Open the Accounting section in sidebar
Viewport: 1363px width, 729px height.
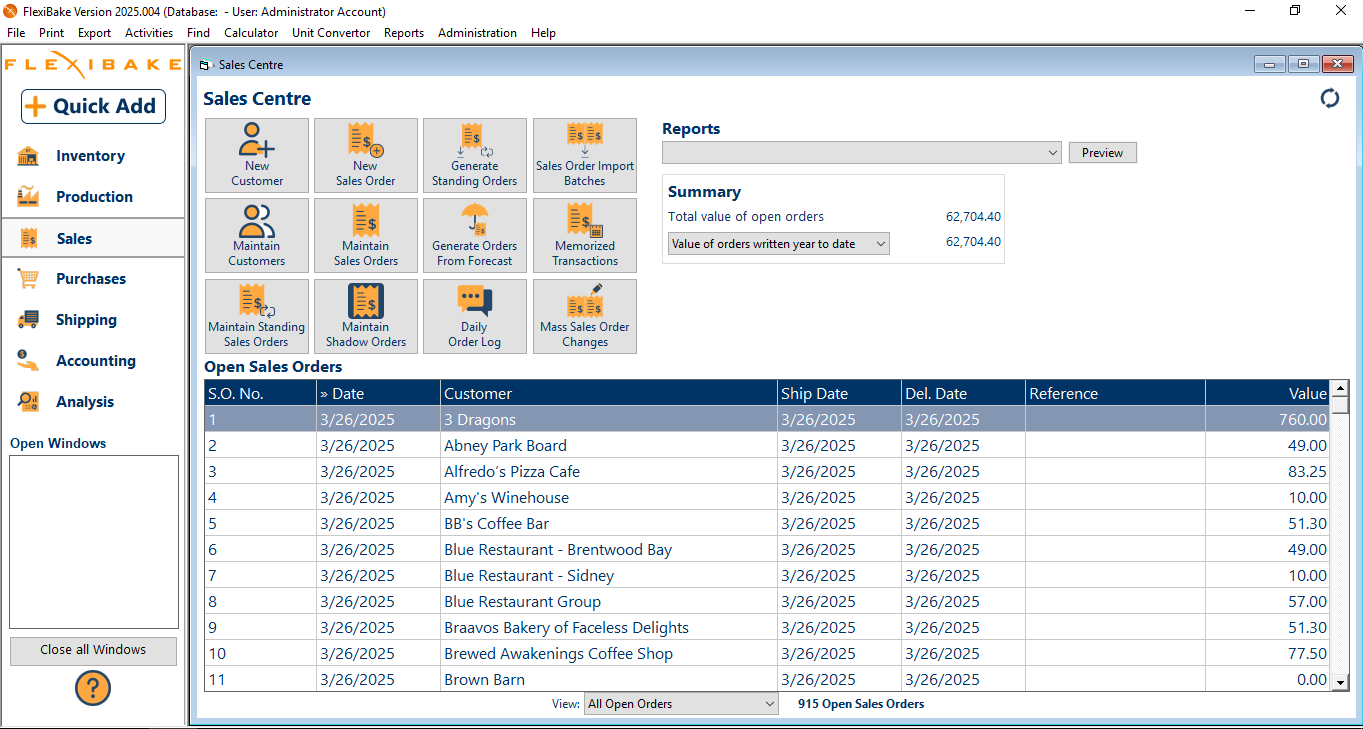(92, 361)
